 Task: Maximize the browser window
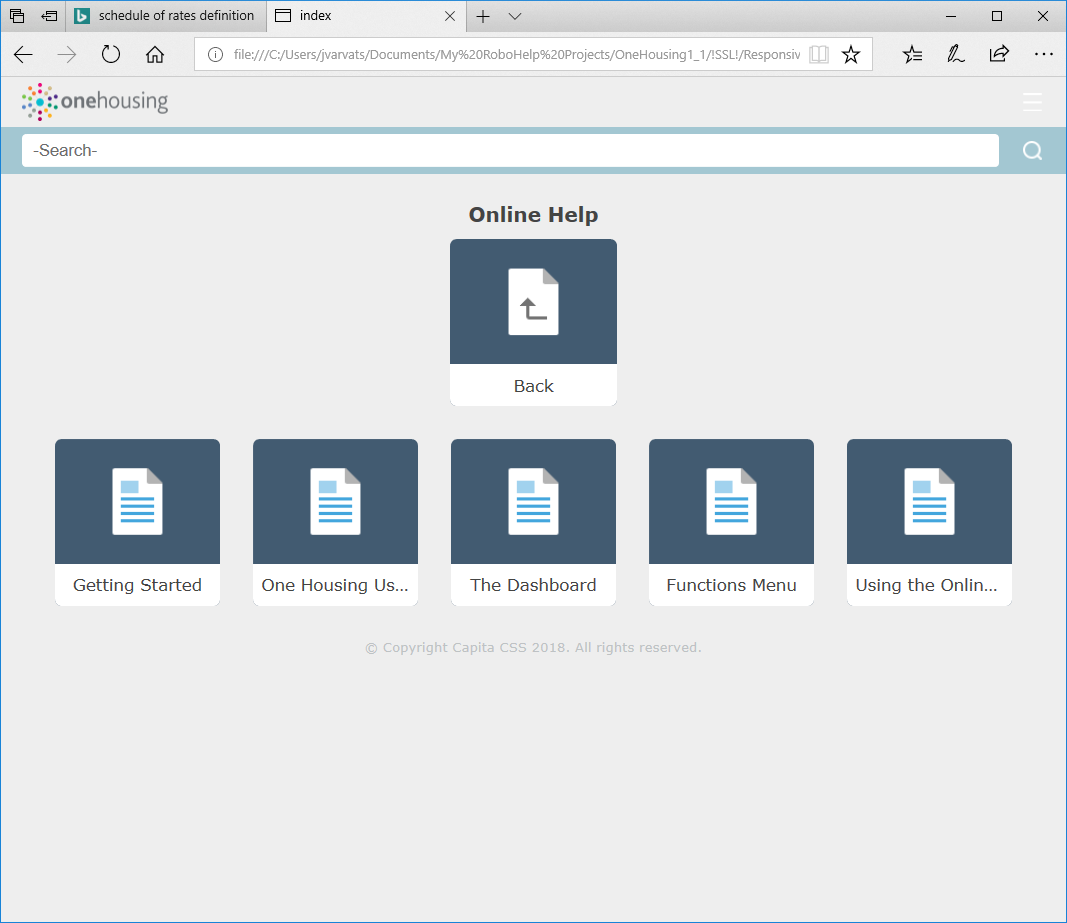pyautogui.click(x=997, y=16)
